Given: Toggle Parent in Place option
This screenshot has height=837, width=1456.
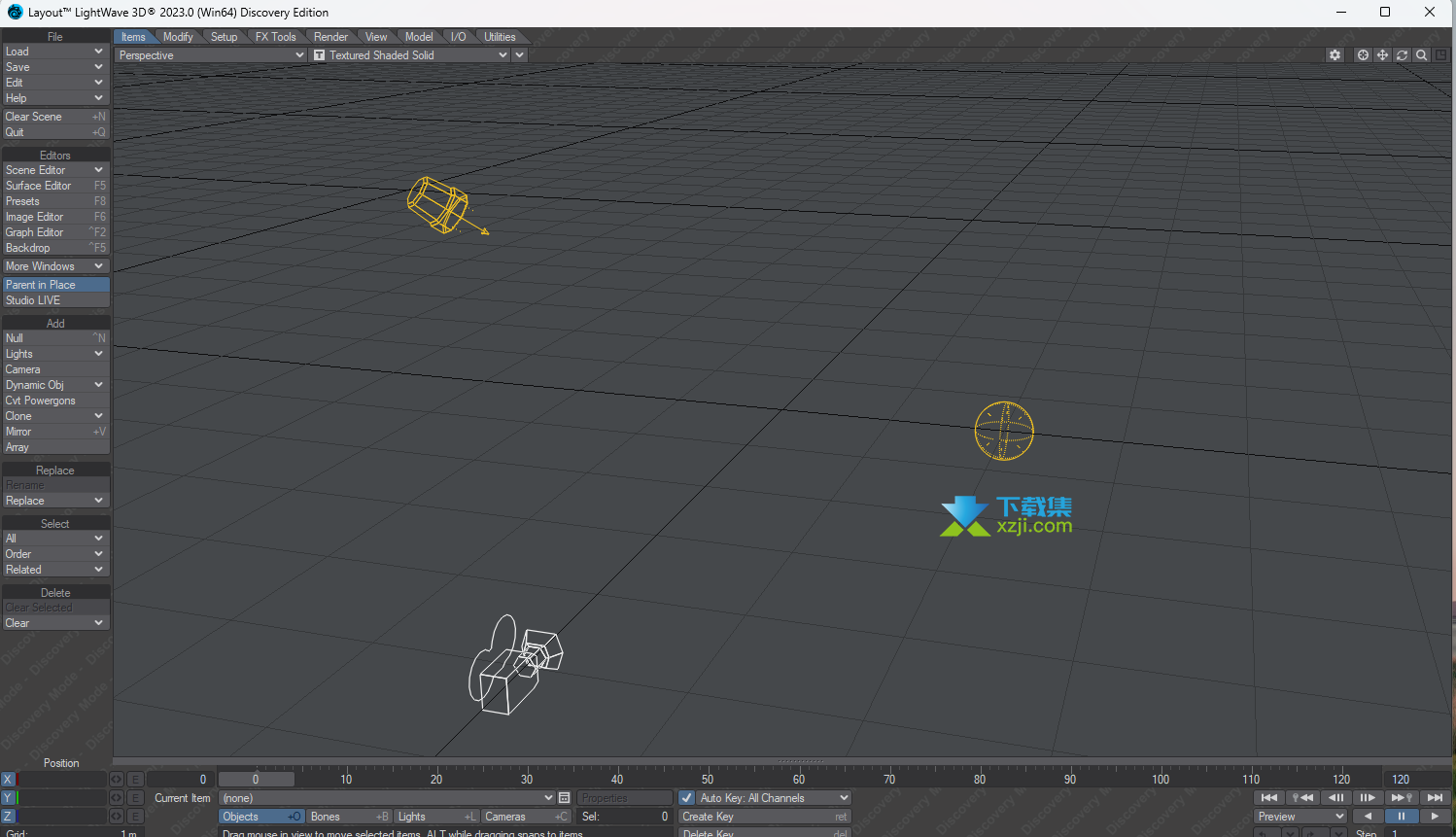Looking at the screenshot, I should point(55,285).
